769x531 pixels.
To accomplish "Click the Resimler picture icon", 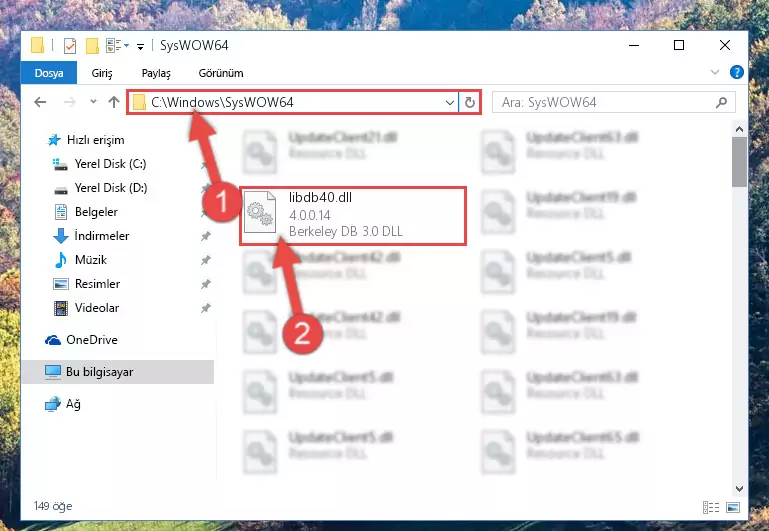I will click(61, 284).
